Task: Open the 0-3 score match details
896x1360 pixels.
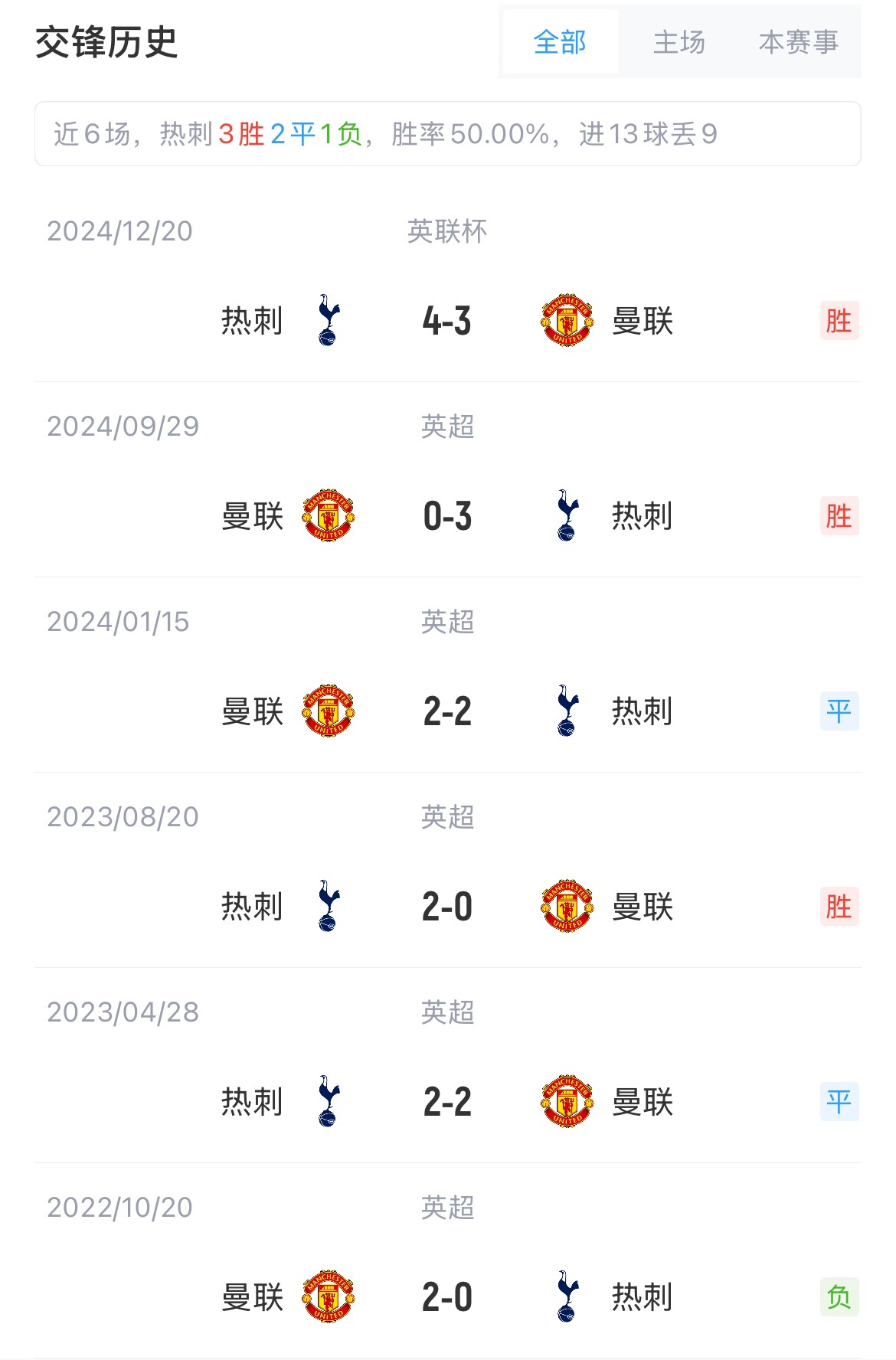Action: click(x=447, y=516)
